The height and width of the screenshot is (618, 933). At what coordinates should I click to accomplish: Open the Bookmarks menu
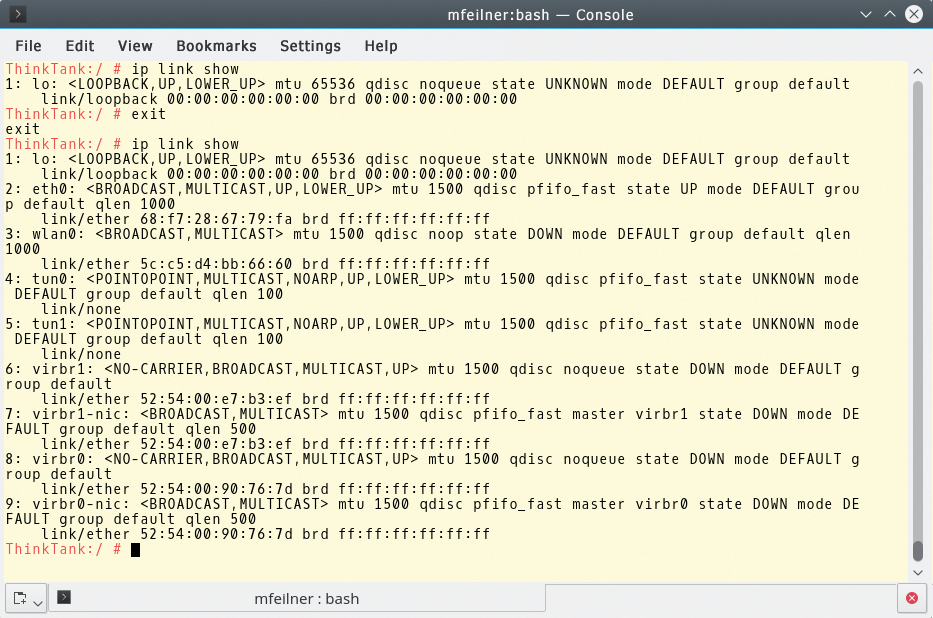pyautogui.click(x=216, y=46)
